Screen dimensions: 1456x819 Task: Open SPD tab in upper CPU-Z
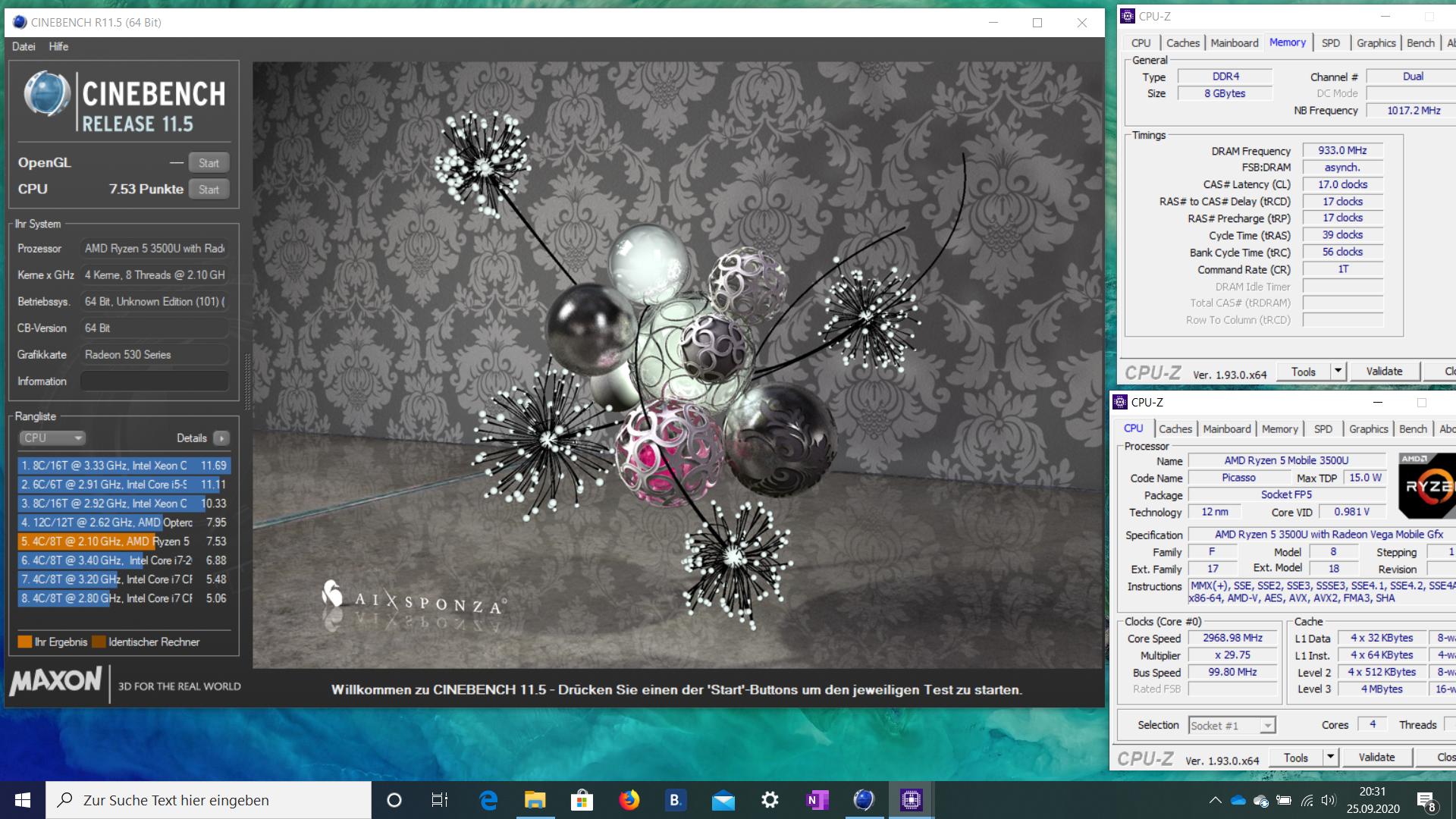[1330, 42]
